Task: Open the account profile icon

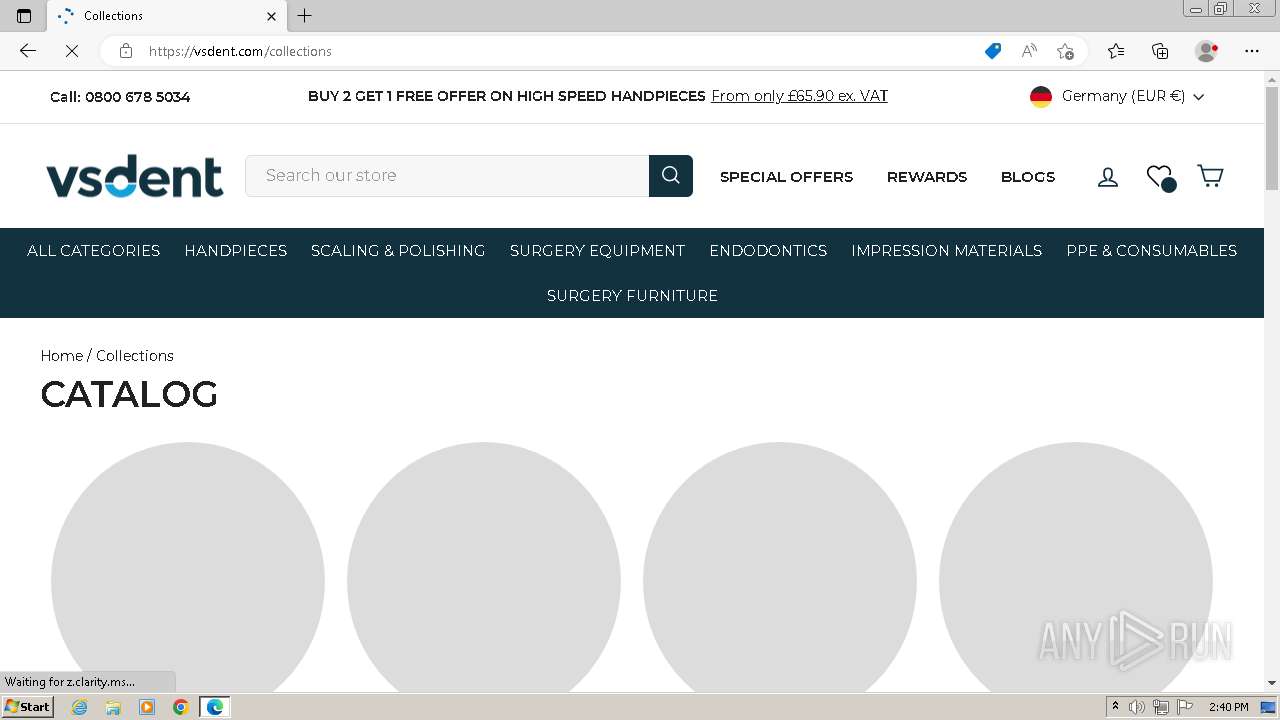Action: click(x=1108, y=177)
